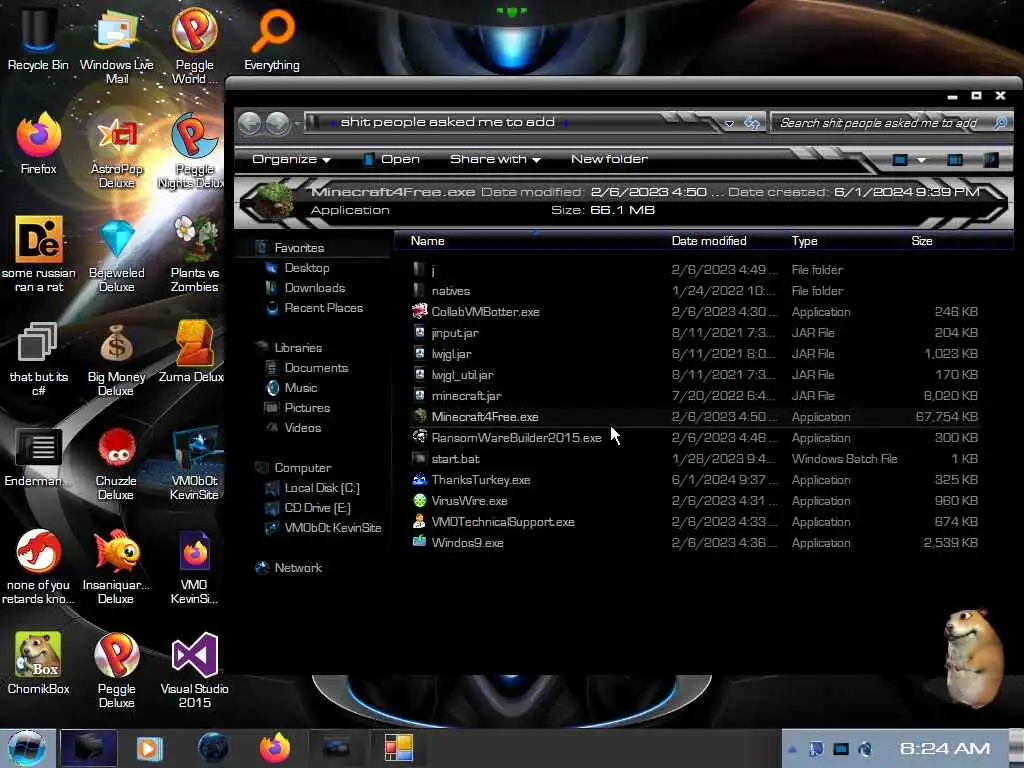Select the Peggle World desktop icon
Screen dimensions: 1024x768
pos(194,46)
